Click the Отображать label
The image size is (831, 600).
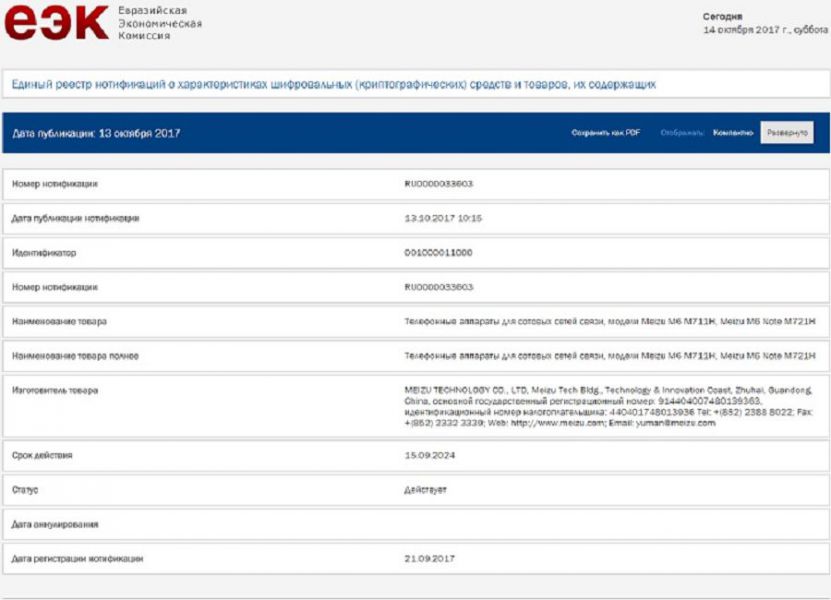(x=682, y=133)
